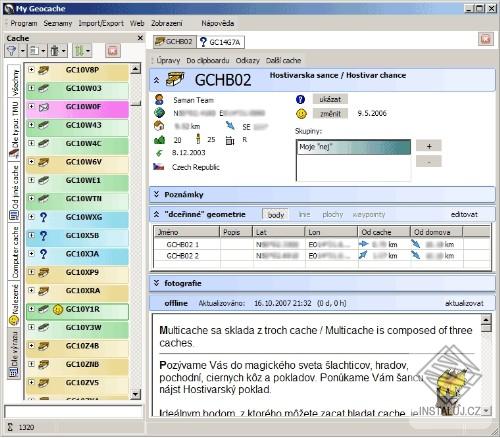Screen dimensions: 500x438
Task: Switch to the dle výrazu vertical tab
Action: pos(14,354)
